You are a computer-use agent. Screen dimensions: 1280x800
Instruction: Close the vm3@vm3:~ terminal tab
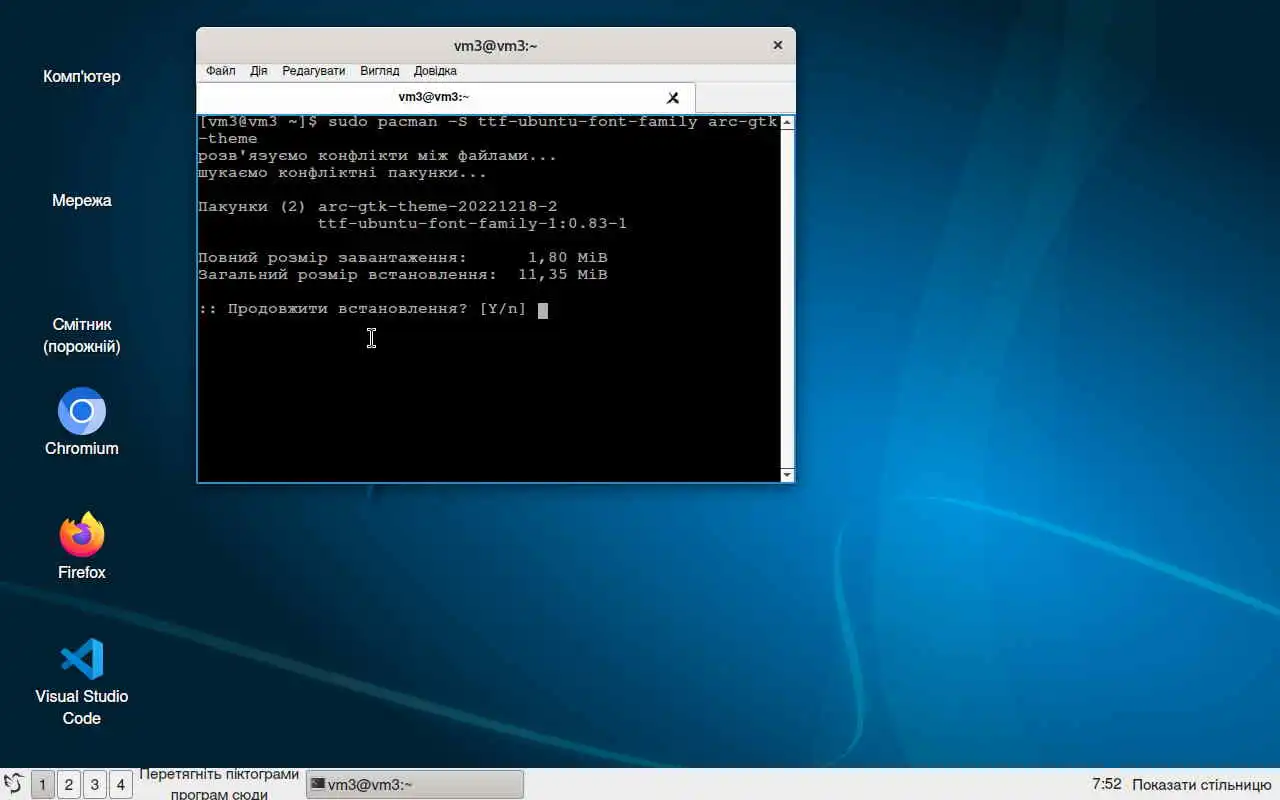pyautogui.click(x=673, y=98)
